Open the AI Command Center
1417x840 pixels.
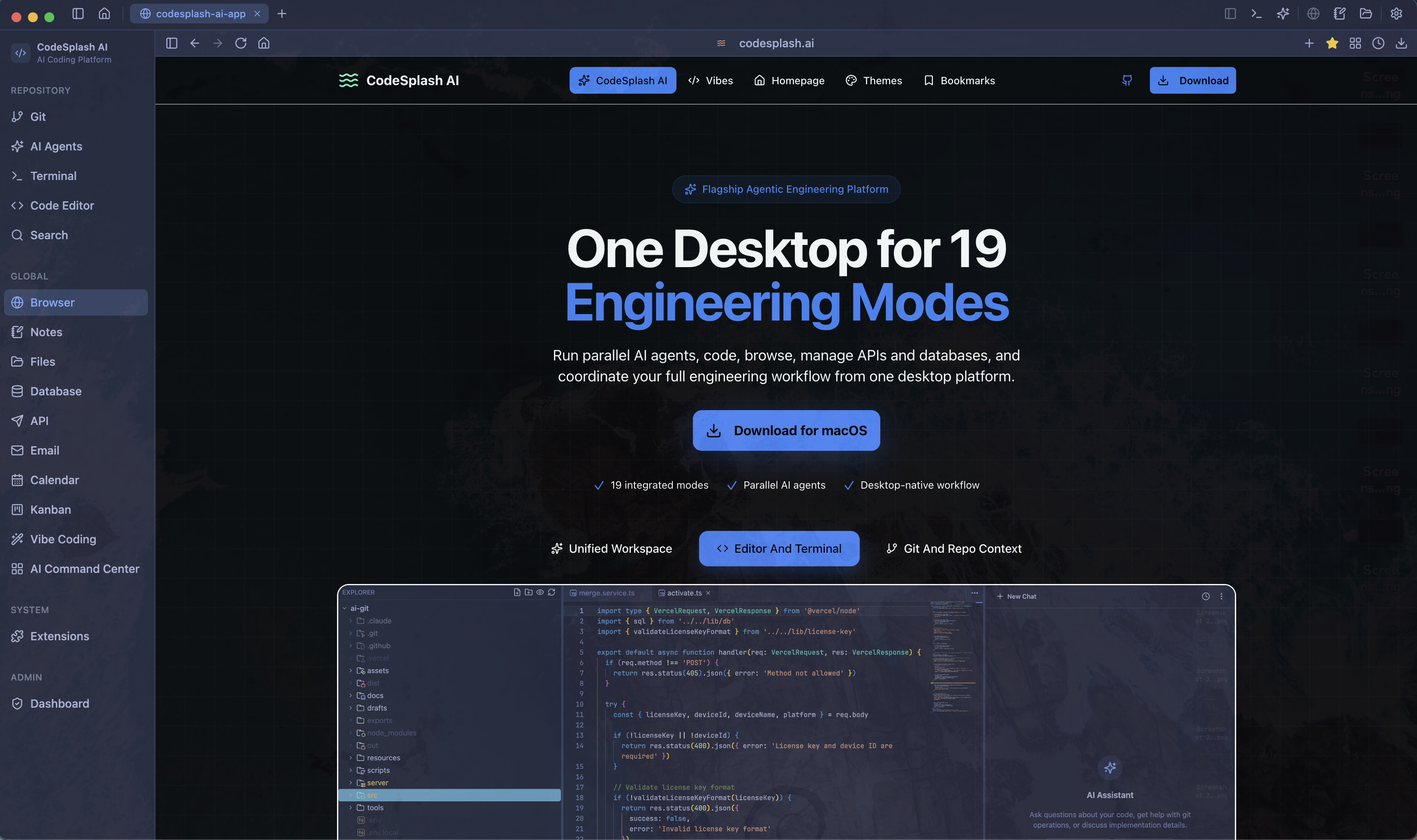pyautogui.click(x=85, y=569)
